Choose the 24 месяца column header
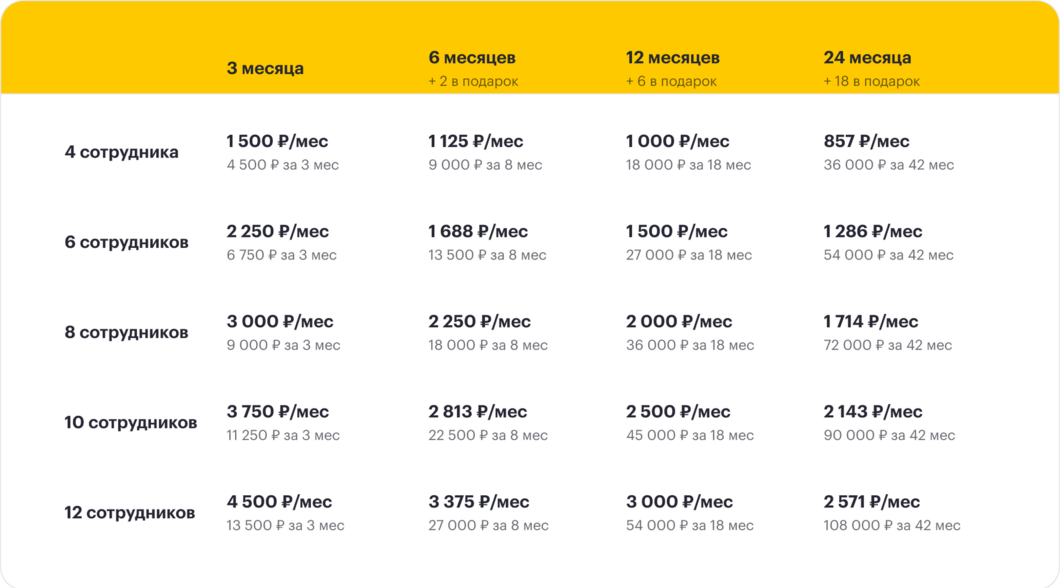Image resolution: width=1060 pixels, height=588 pixels. click(x=867, y=58)
